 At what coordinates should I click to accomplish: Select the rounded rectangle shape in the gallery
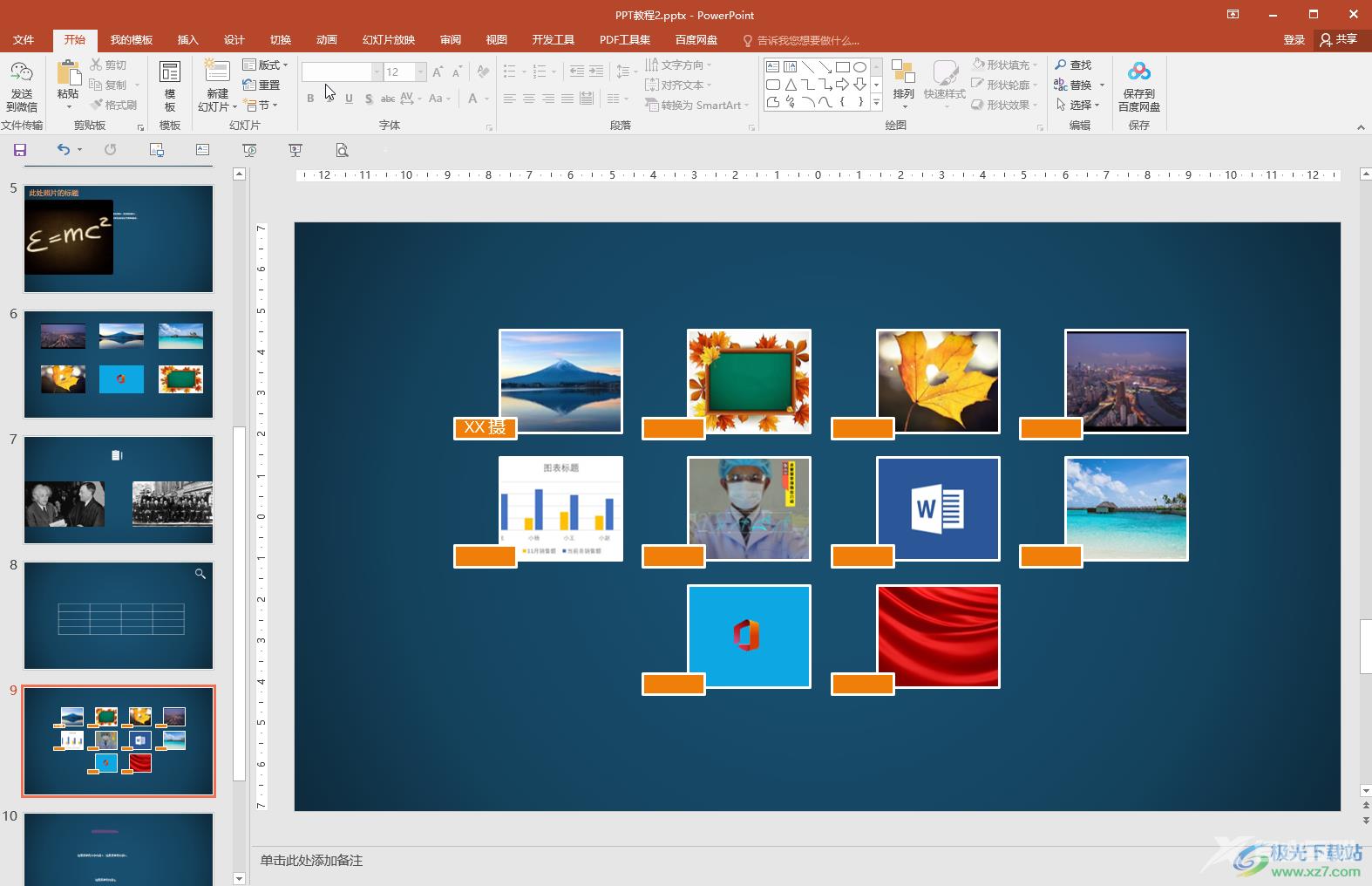pyautogui.click(x=772, y=85)
